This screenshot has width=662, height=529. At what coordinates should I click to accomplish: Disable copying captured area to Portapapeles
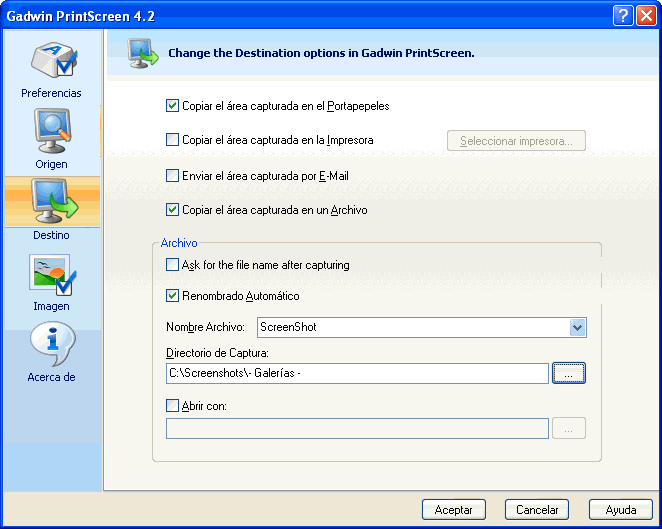click(x=173, y=105)
